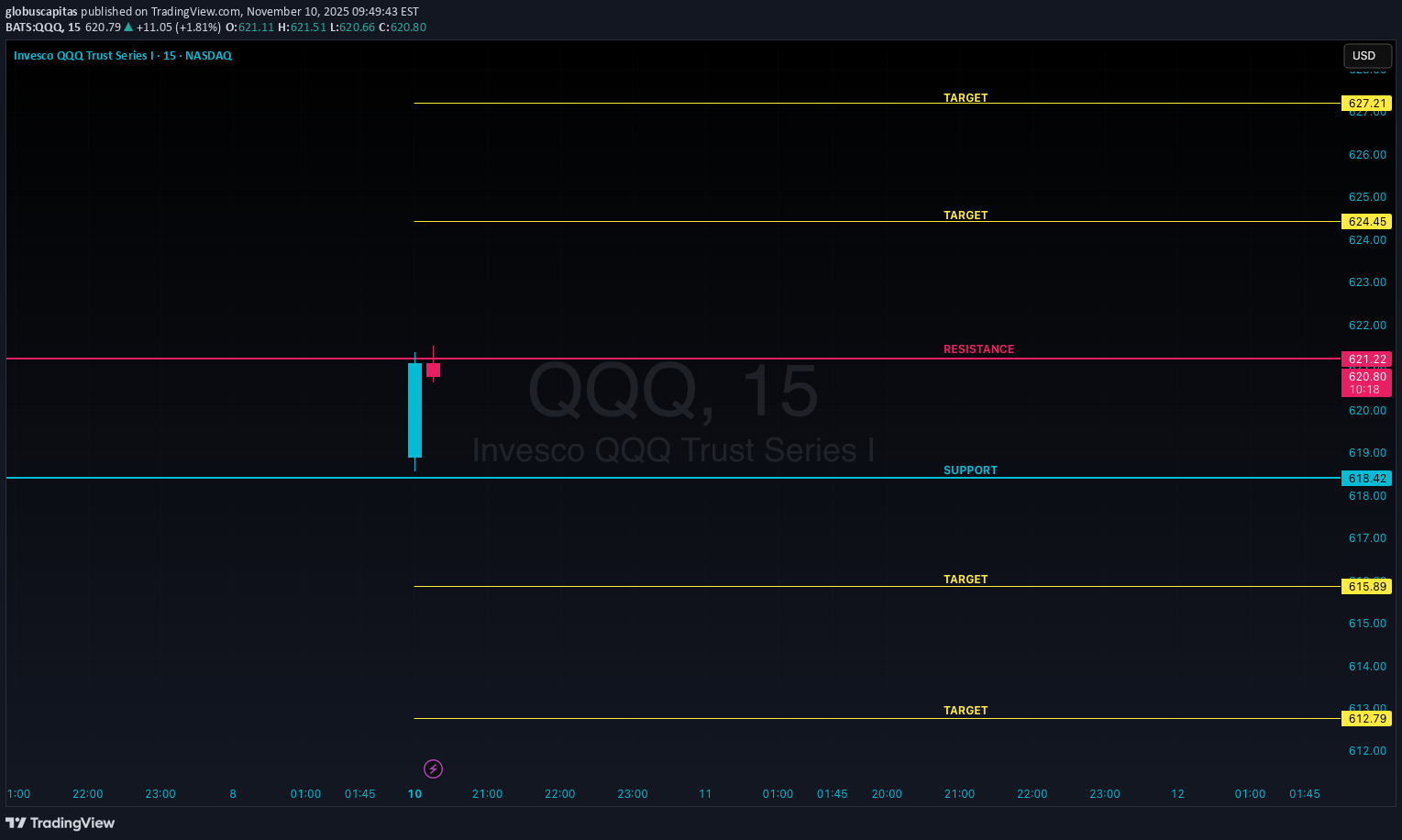Click the bold date 10 on time axis

coord(414,794)
